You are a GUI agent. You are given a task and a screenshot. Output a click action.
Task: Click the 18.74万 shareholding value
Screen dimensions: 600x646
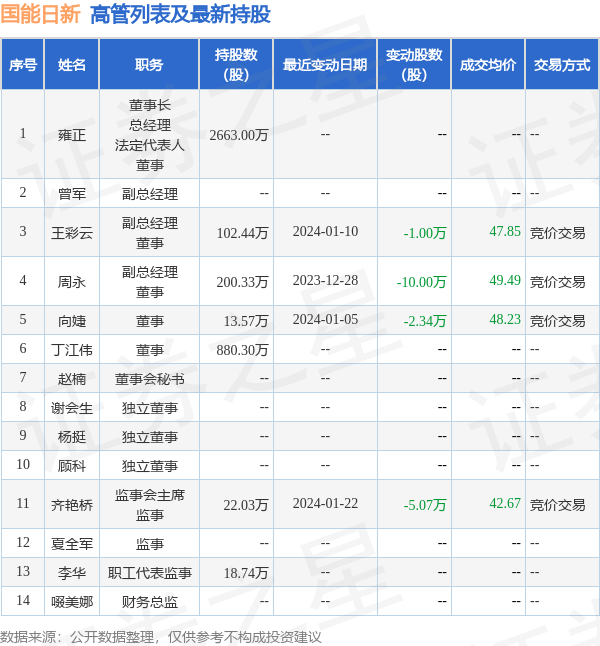click(246, 573)
